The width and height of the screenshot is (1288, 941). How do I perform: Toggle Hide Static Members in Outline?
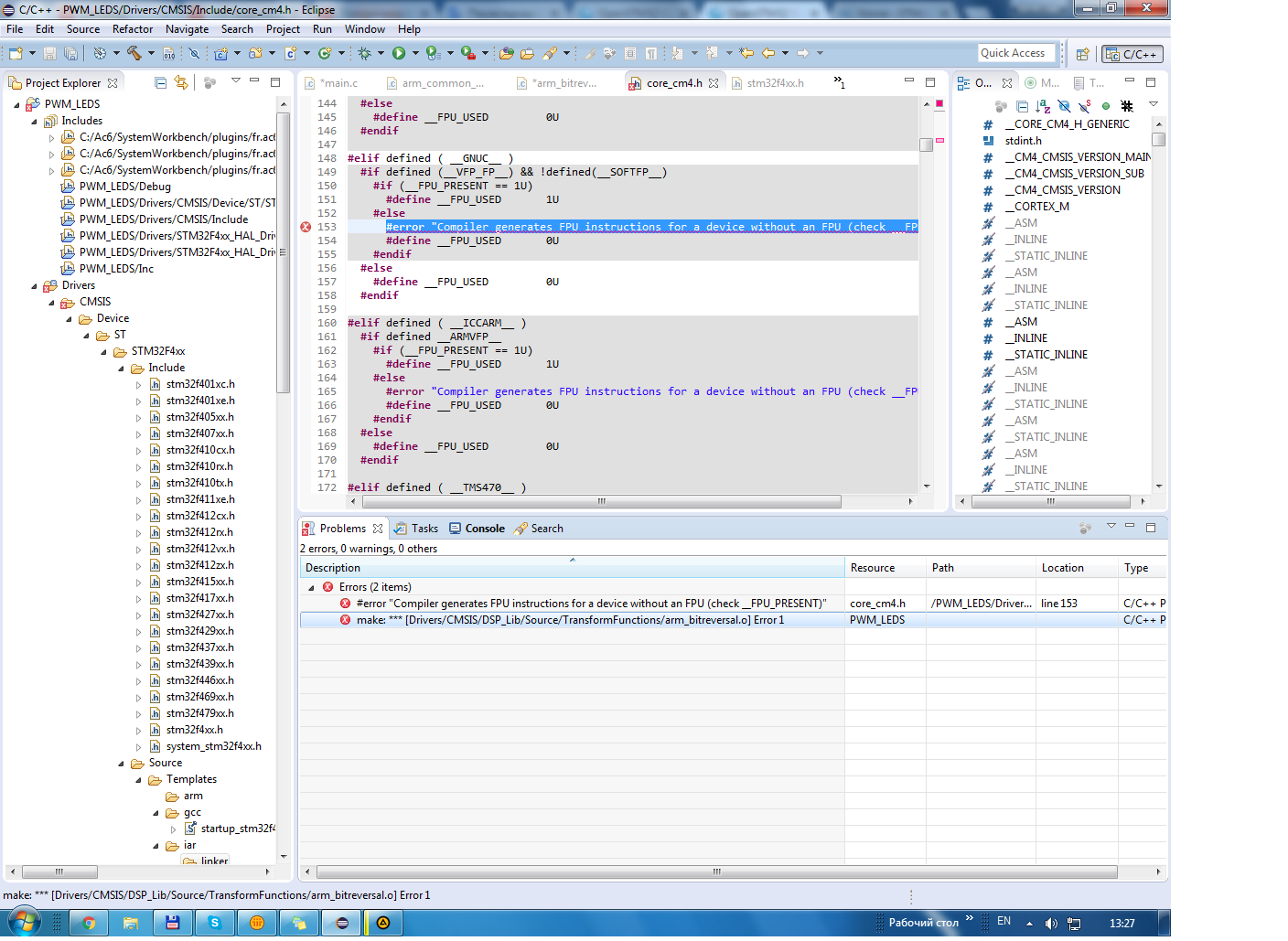point(1084,107)
